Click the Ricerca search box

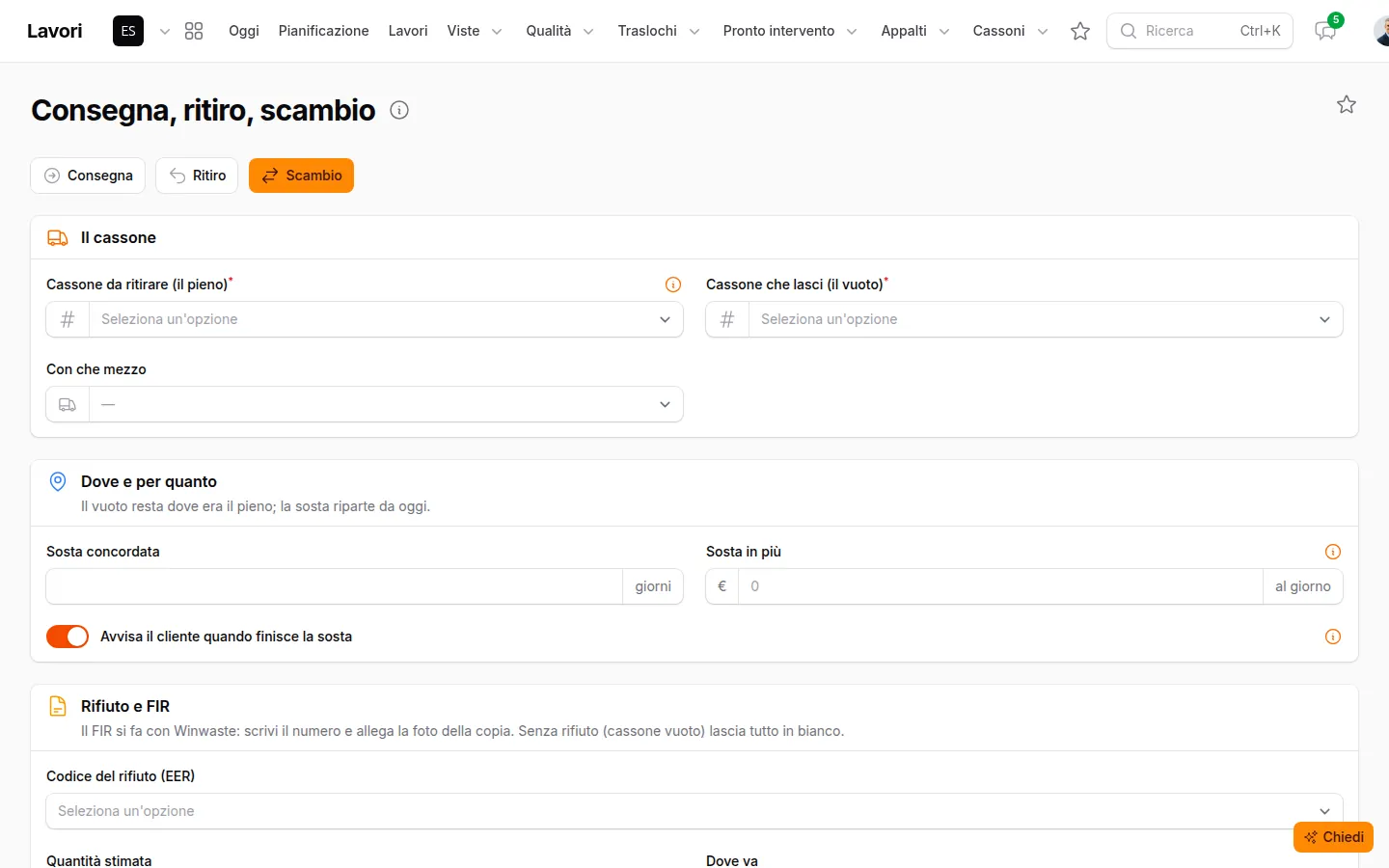point(1200,31)
